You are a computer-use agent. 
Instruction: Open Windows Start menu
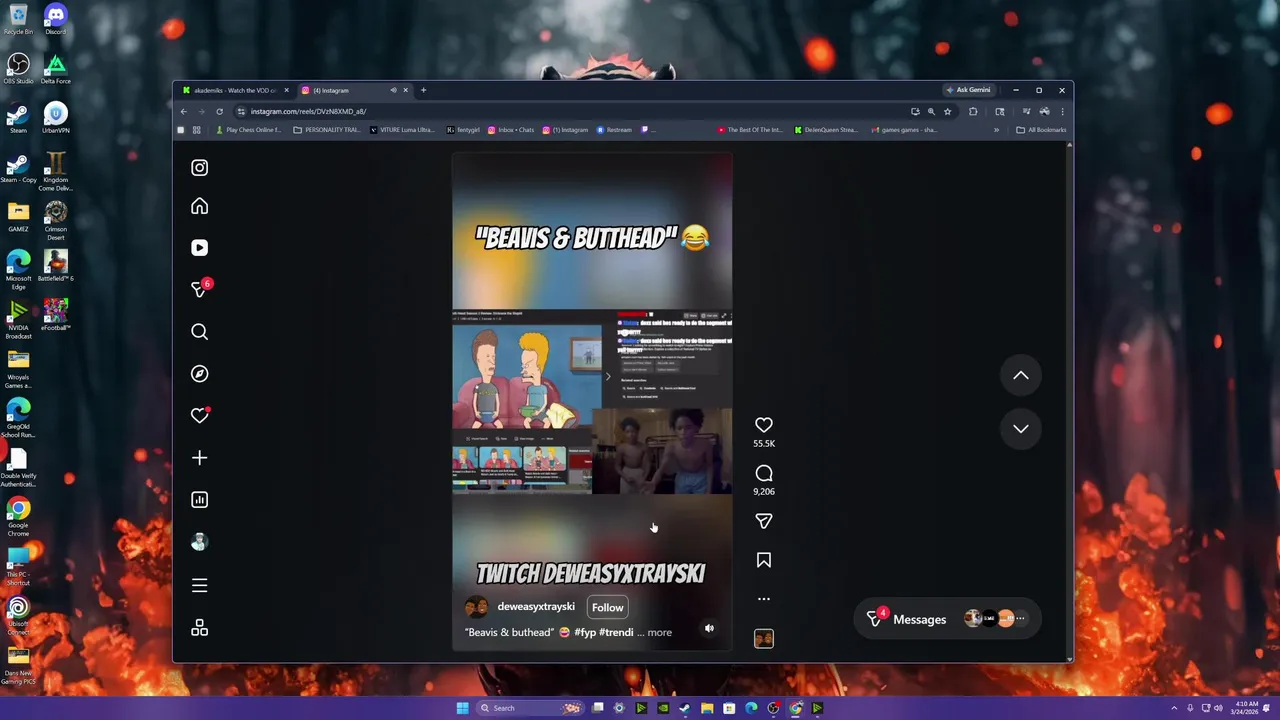pyautogui.click(x=462, y=708)
